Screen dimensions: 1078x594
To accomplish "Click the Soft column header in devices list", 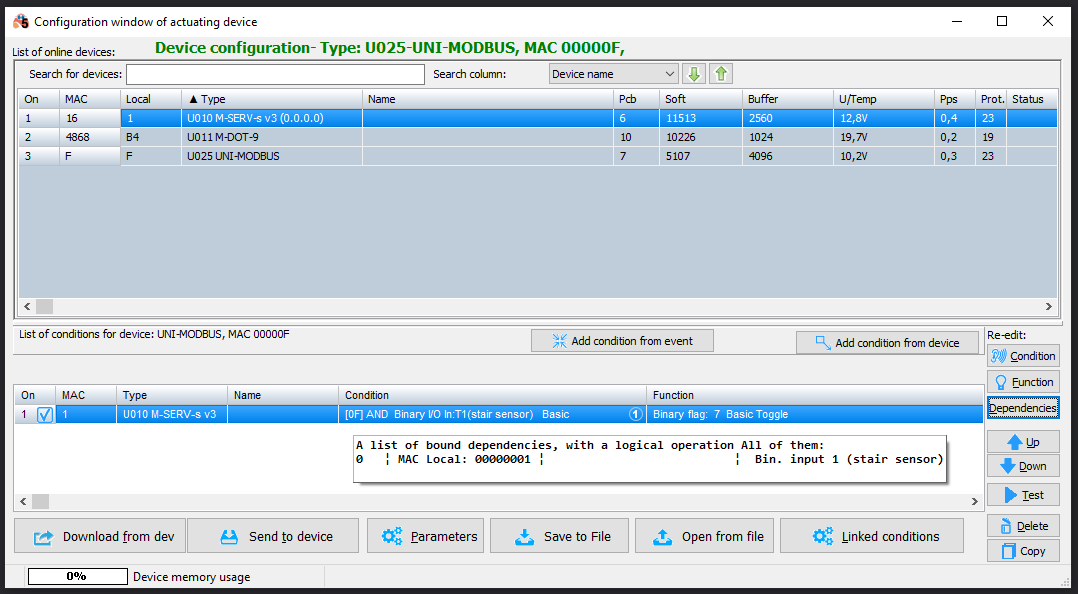I will click(x=701, y=99).
